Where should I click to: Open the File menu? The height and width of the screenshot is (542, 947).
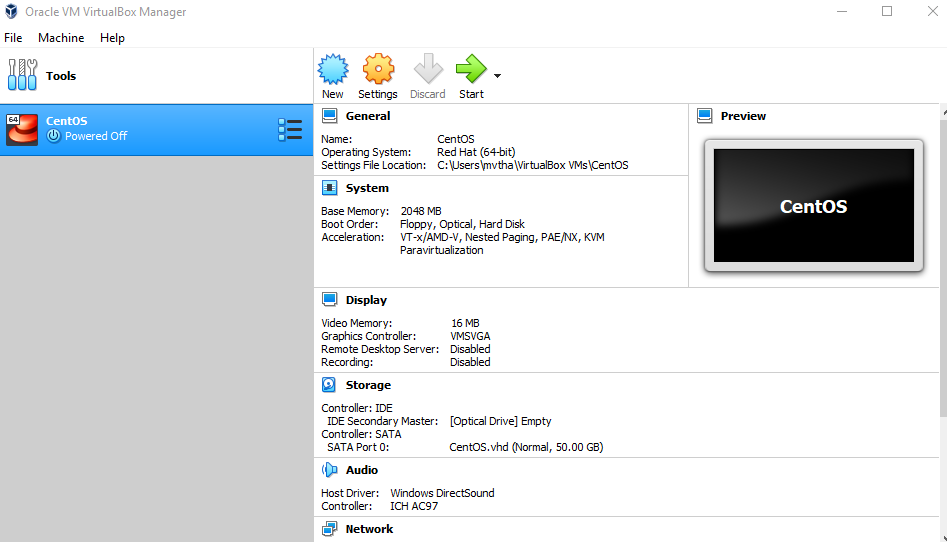(13, 37)
